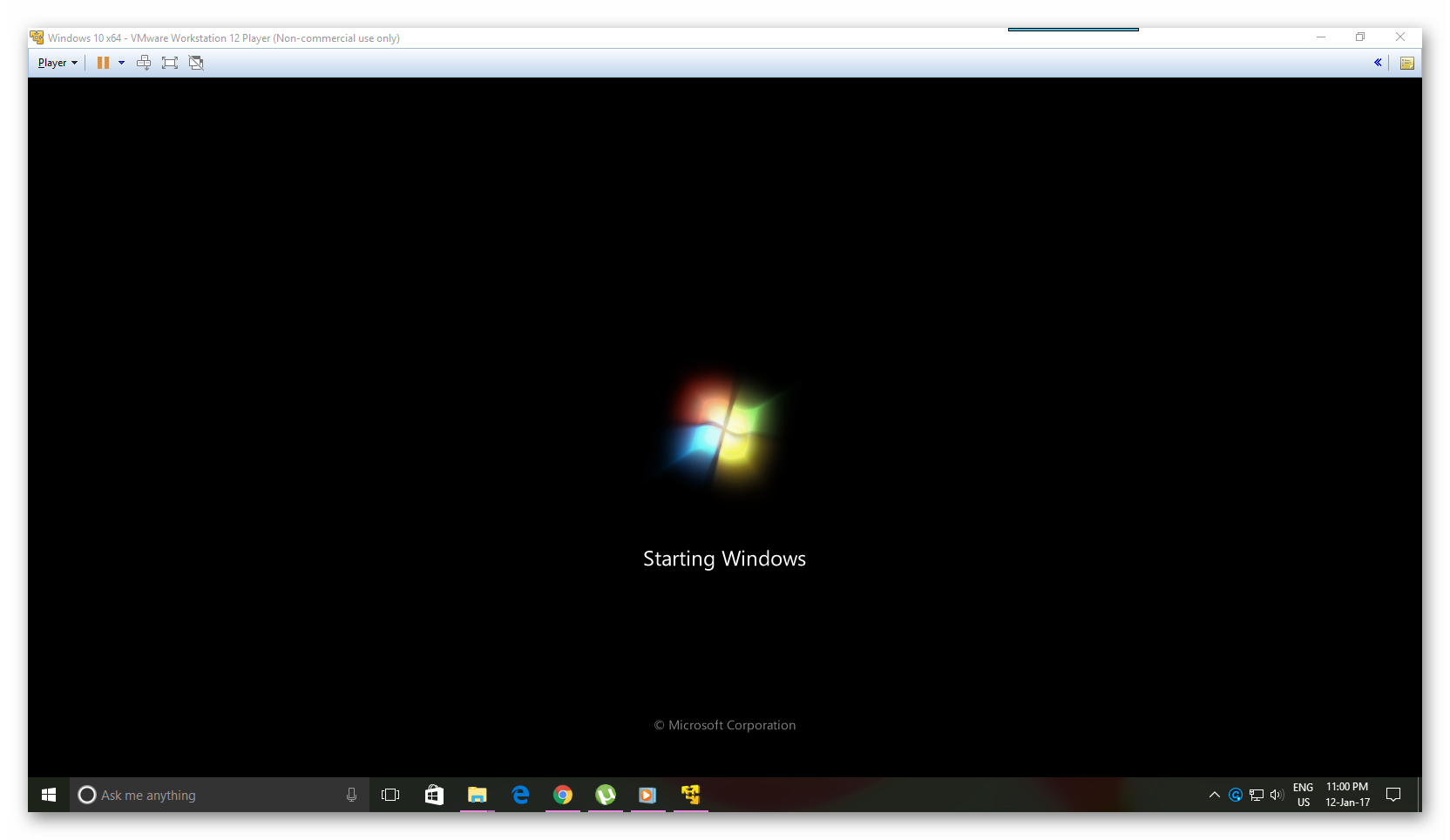Enter full screen mode

[170, 63]
